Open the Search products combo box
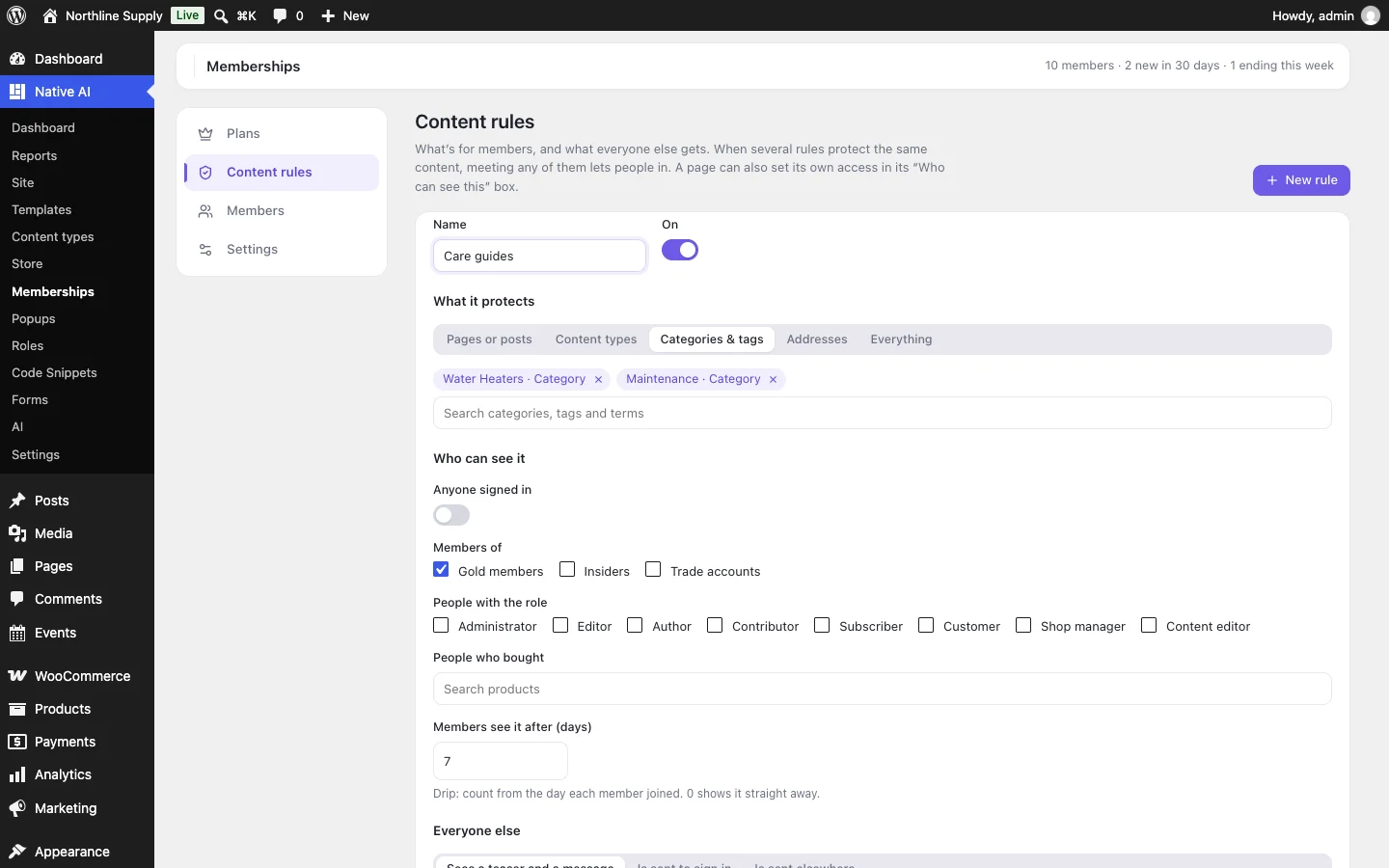 (x=883, y=689)
